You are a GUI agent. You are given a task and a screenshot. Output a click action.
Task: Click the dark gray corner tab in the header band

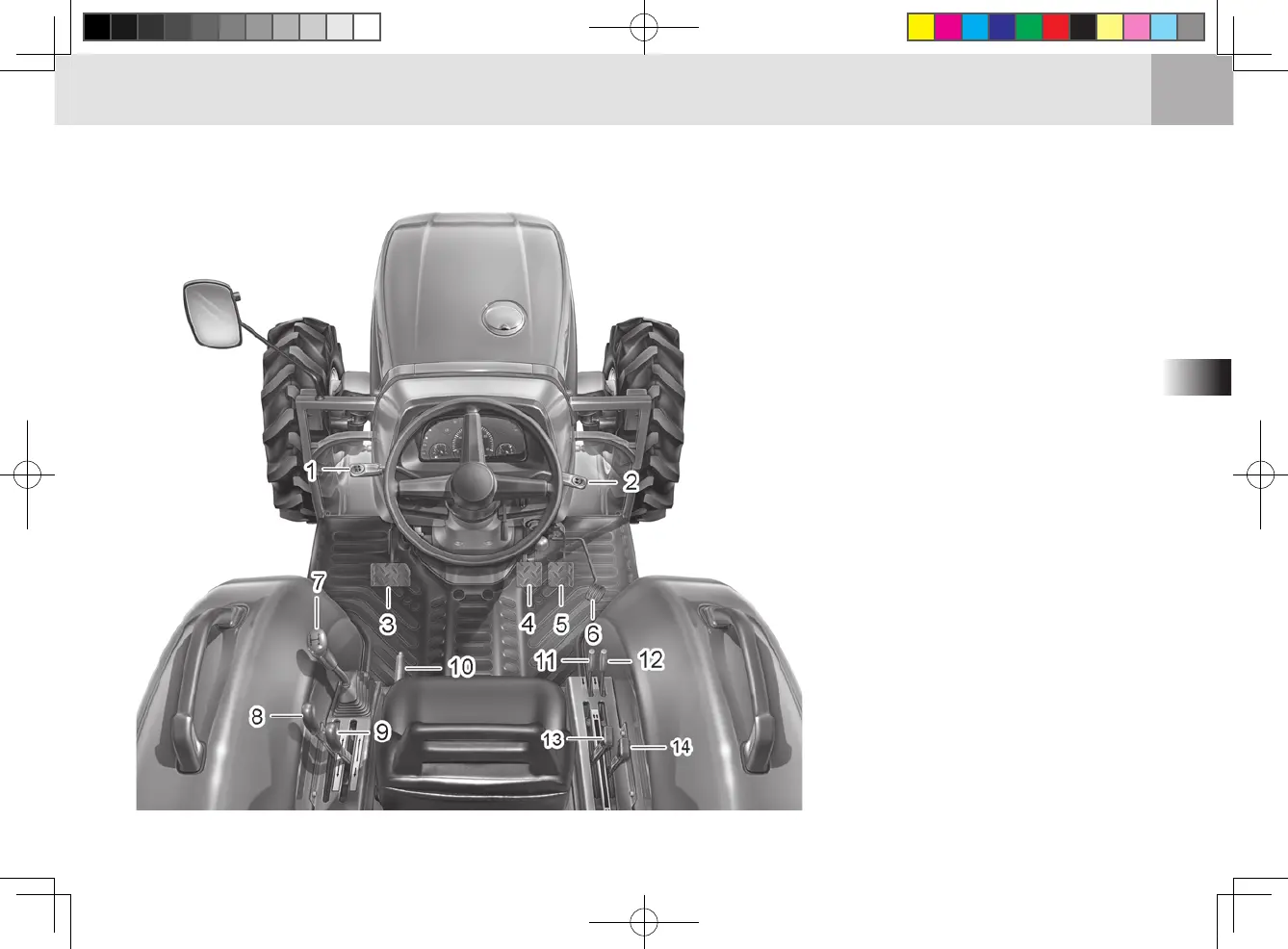click(1192, 90)
